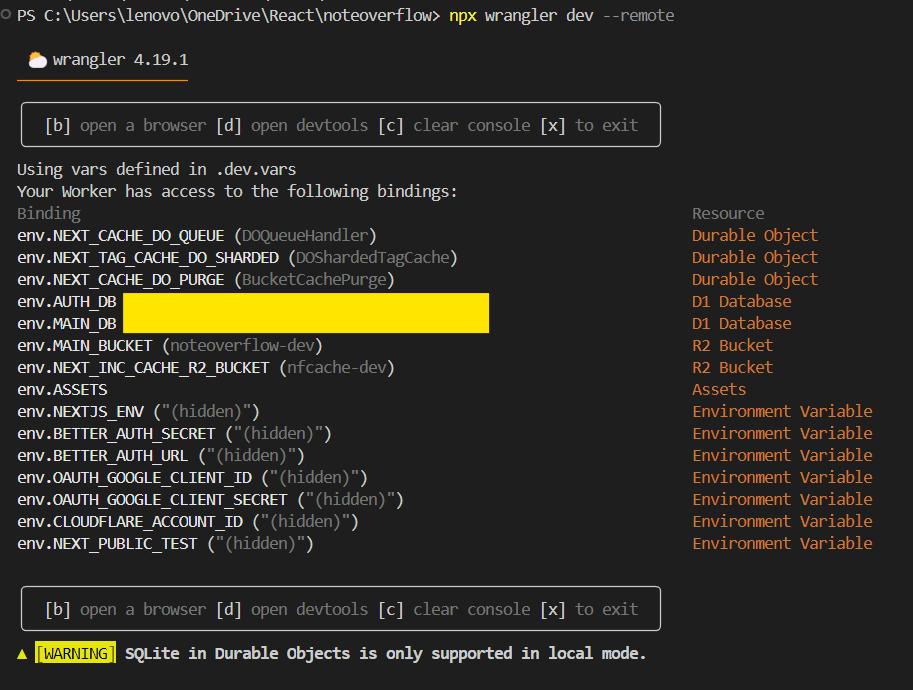Click '[x] to exit' in bottom hint box
Viewport: 913px width, 690px height.
click(x=589, y=609)
